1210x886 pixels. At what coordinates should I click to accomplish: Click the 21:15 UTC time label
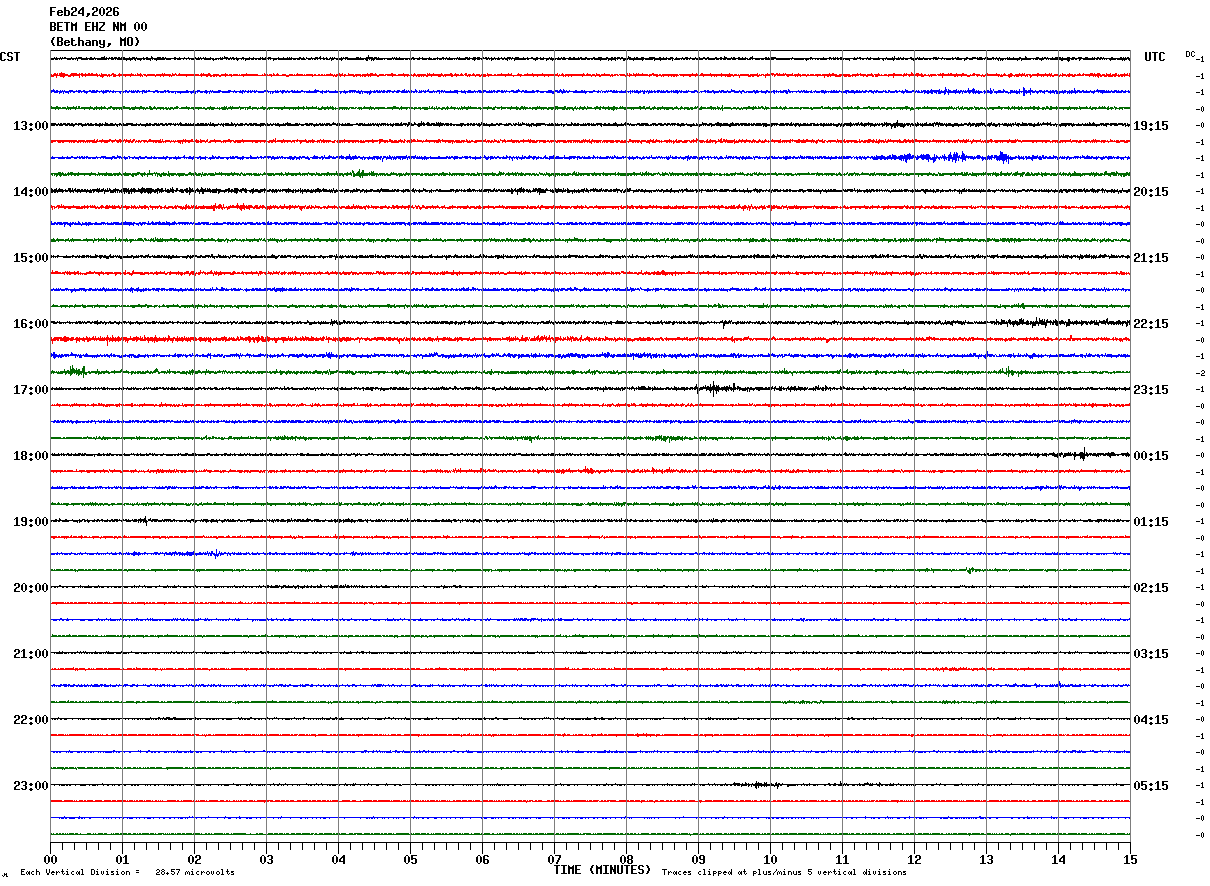tap(1150, 258)
